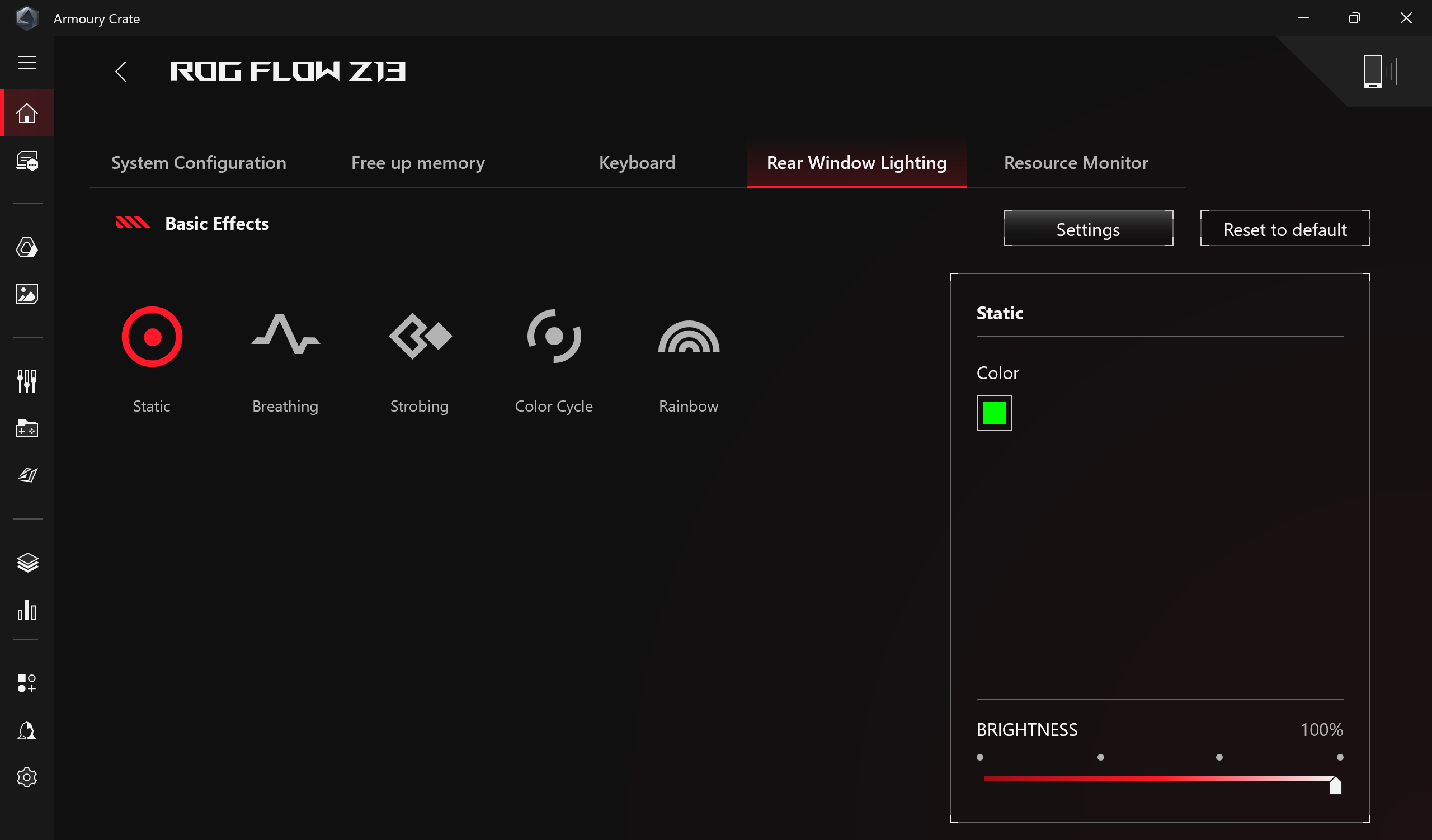This screenshot has width=1432, height=840.
Task: Select the Rear Window Lighting tab
Action: pos(857,163)
